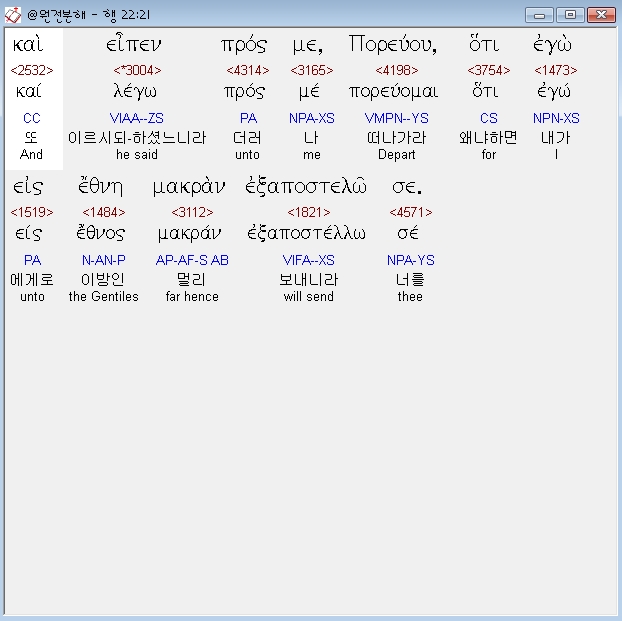Click the Strong's number <1484>

[104, 212]
